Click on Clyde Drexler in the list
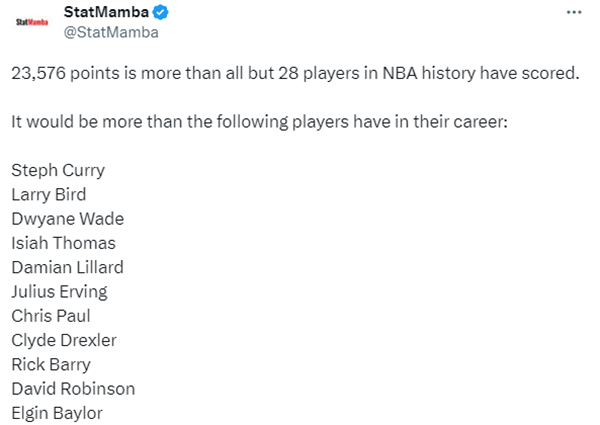This screenshot has width=600, height=425. click(x=64, y=340)
